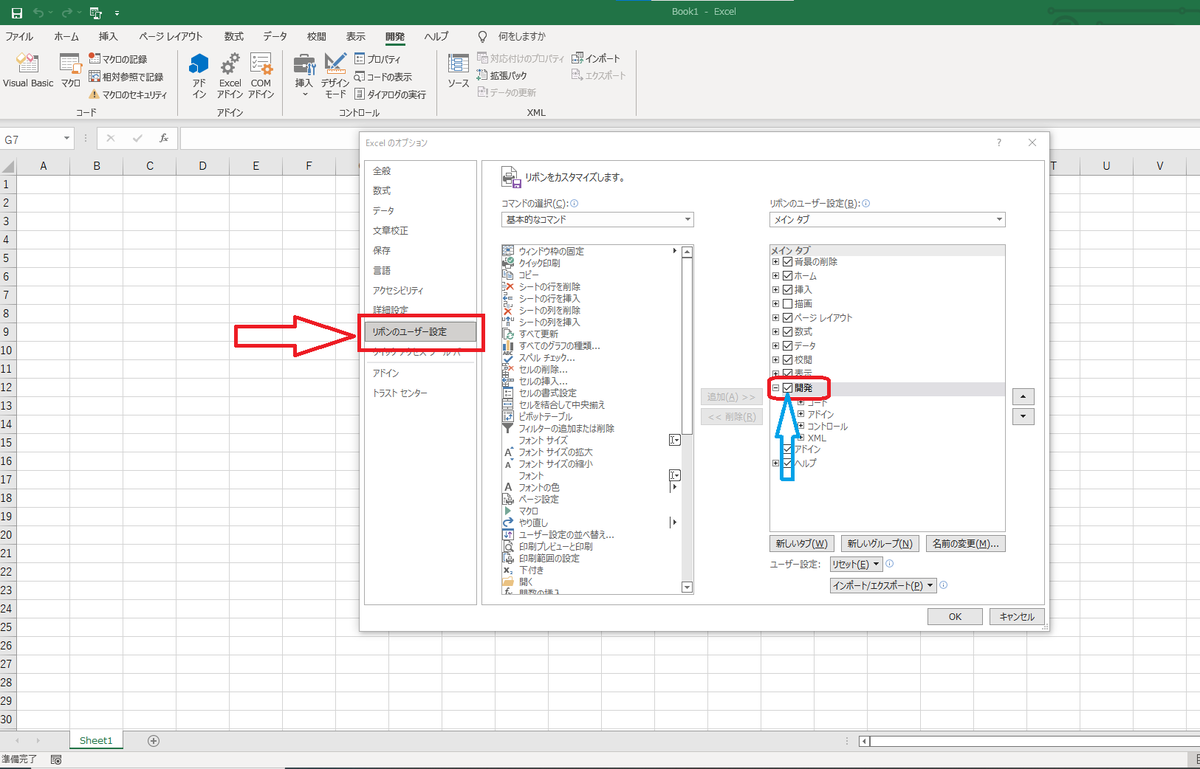
Task: Save the workbook from quick access toolbar
Action: click(x=17, y=13)
